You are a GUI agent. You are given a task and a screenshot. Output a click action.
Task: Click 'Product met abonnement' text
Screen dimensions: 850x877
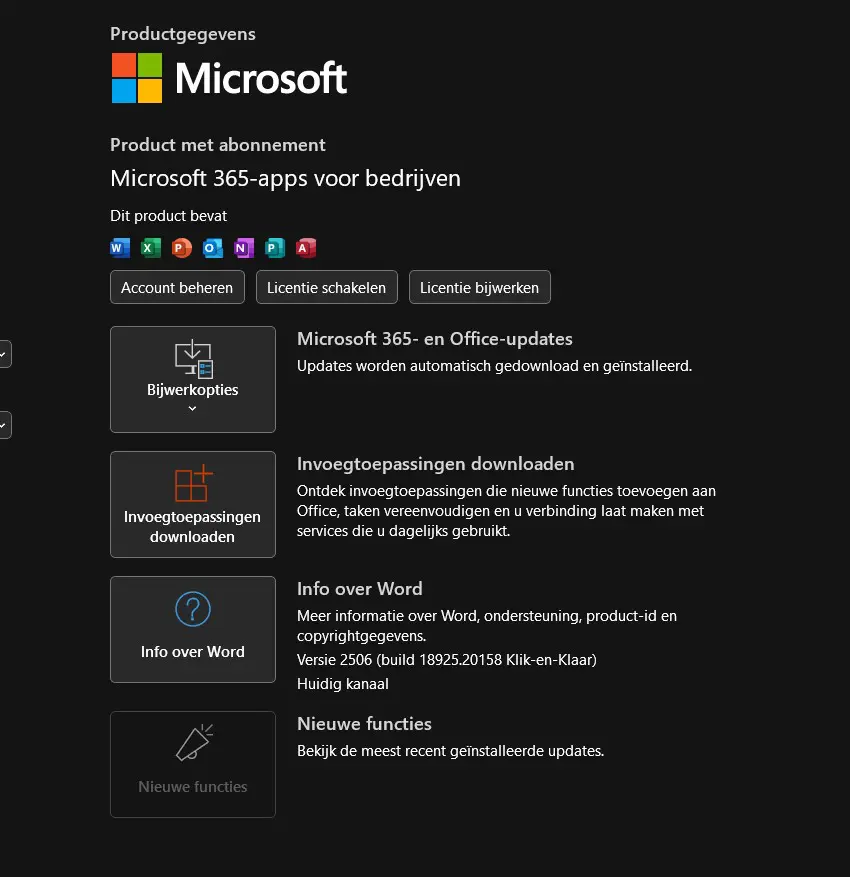[x=218, y=145]
